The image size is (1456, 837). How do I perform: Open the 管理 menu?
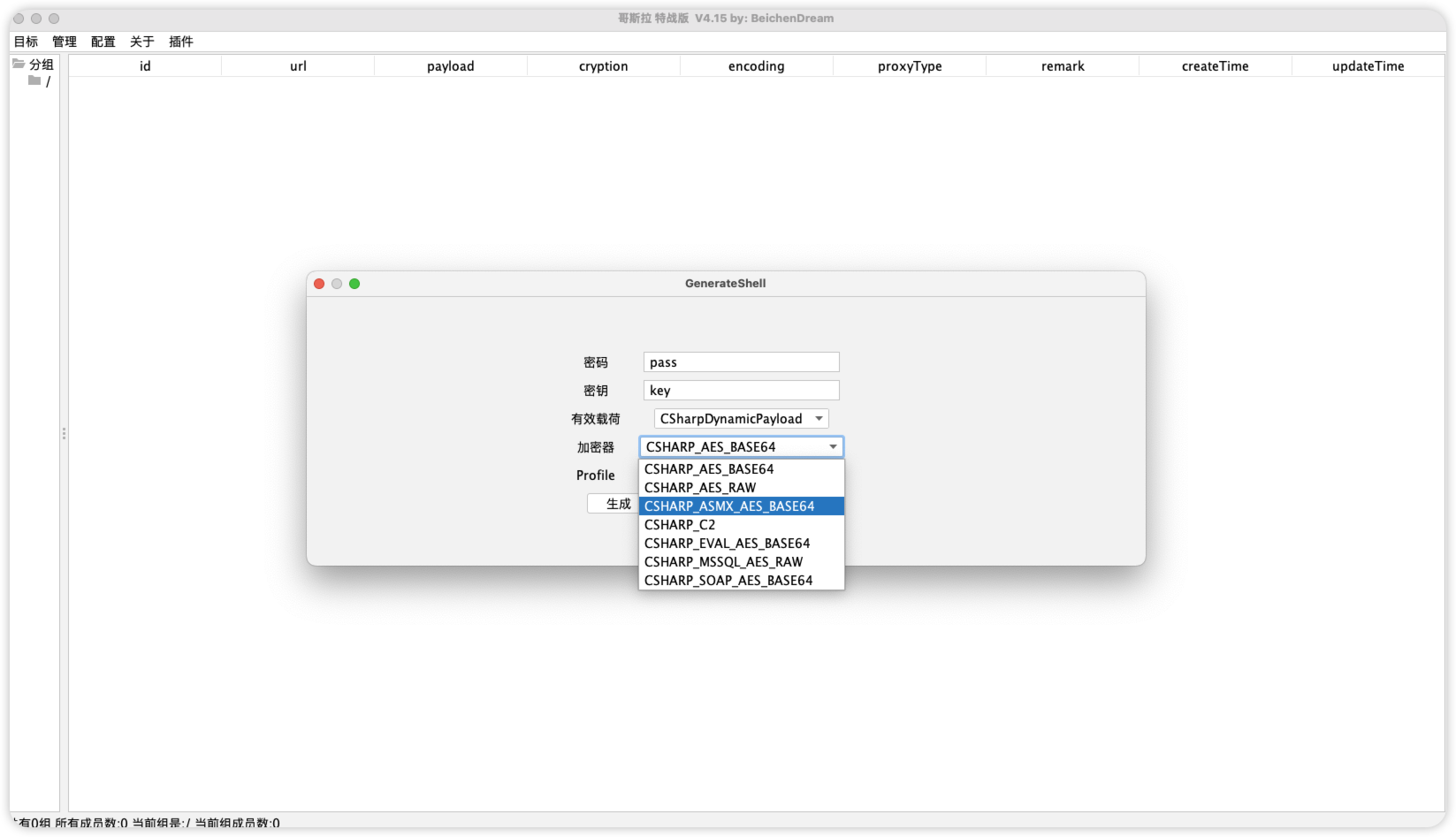(x=65, y=42)
